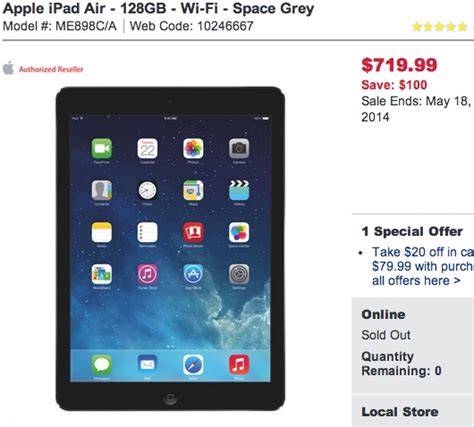Click the iPad Air product image home button
Image resolution: width=474 pixels, height=427 pixels.
[170, 398]
